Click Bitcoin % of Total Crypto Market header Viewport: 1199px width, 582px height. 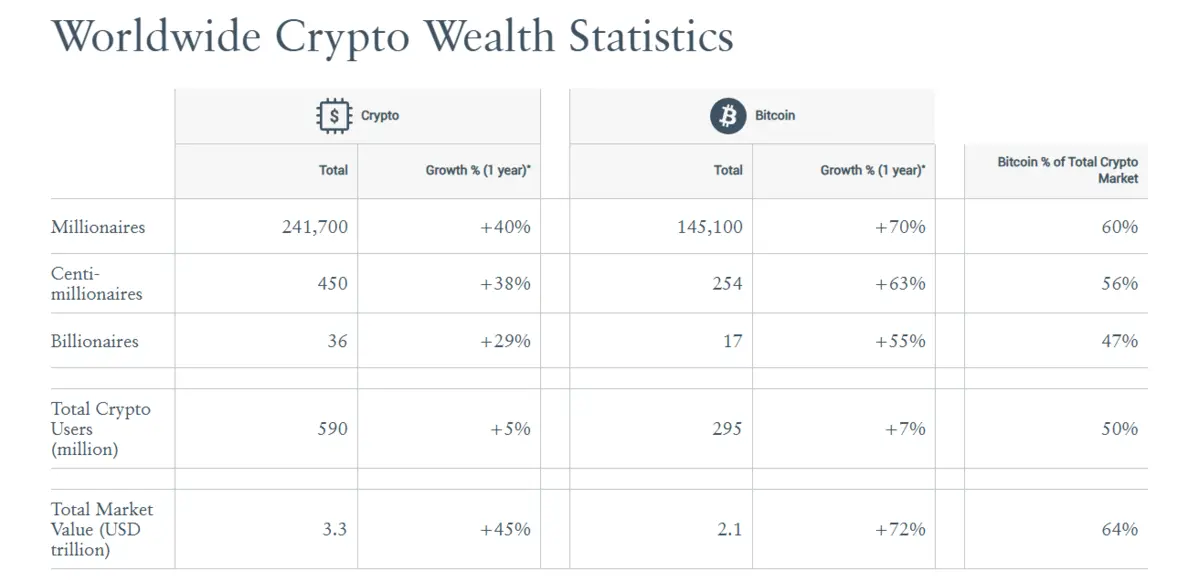tap(1067, 170)
